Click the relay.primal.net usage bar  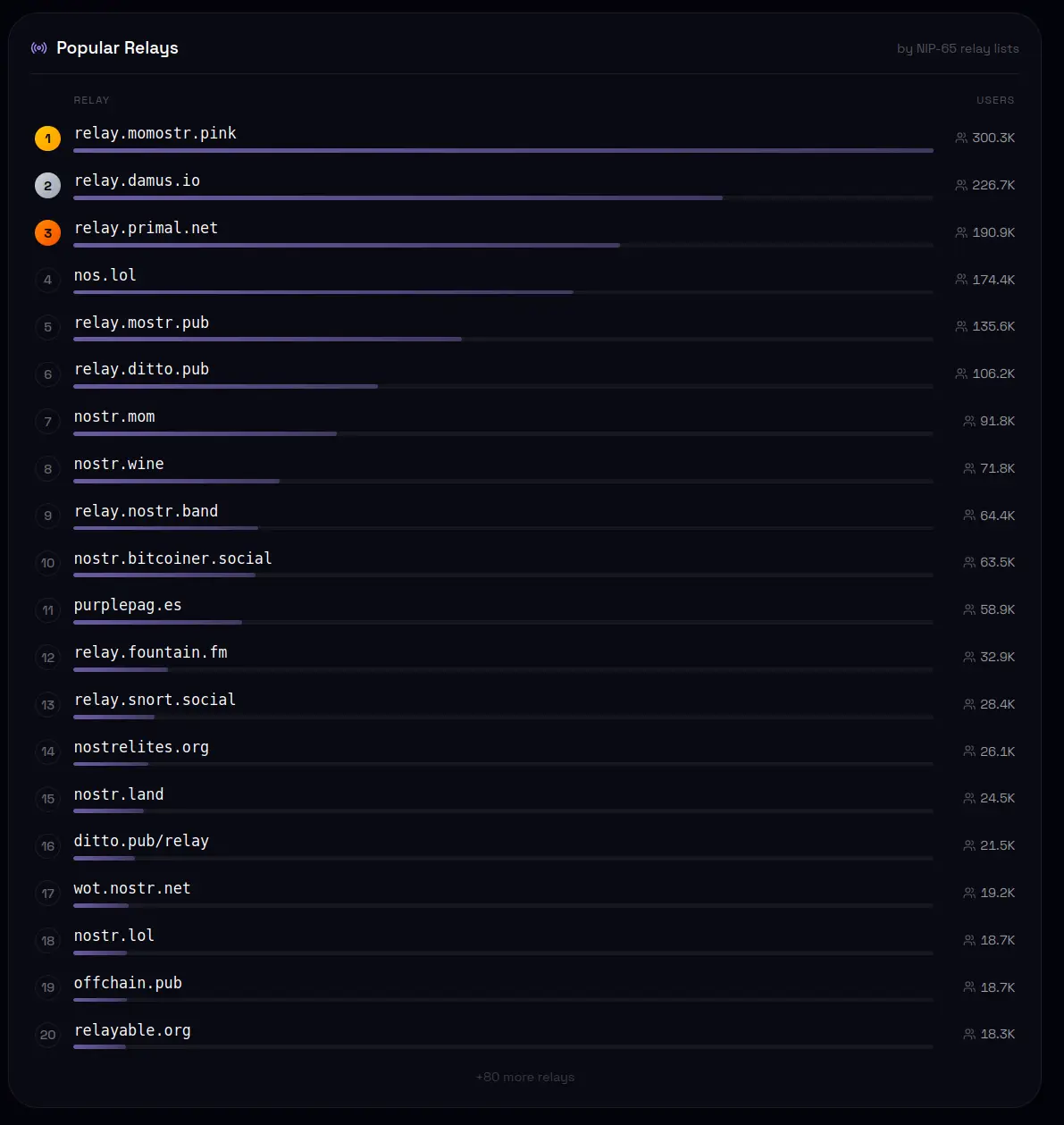coord(504,245)
